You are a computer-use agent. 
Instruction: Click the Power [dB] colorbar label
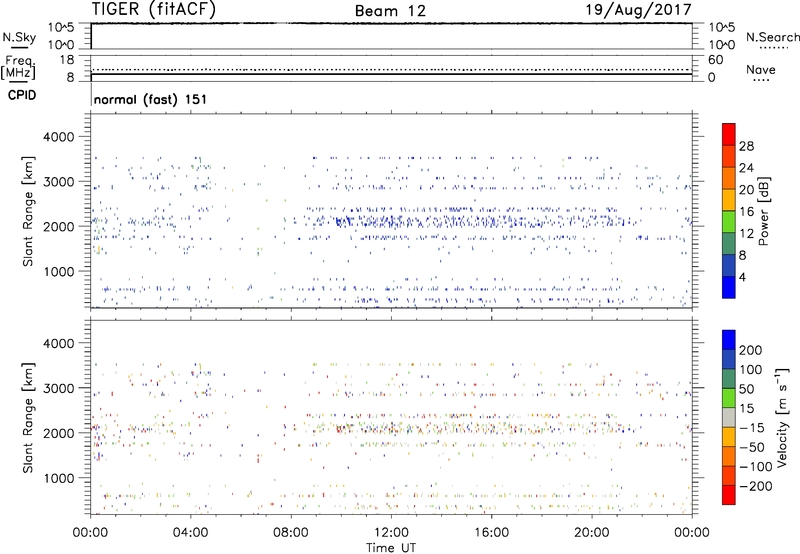click(x=763, y=211)
